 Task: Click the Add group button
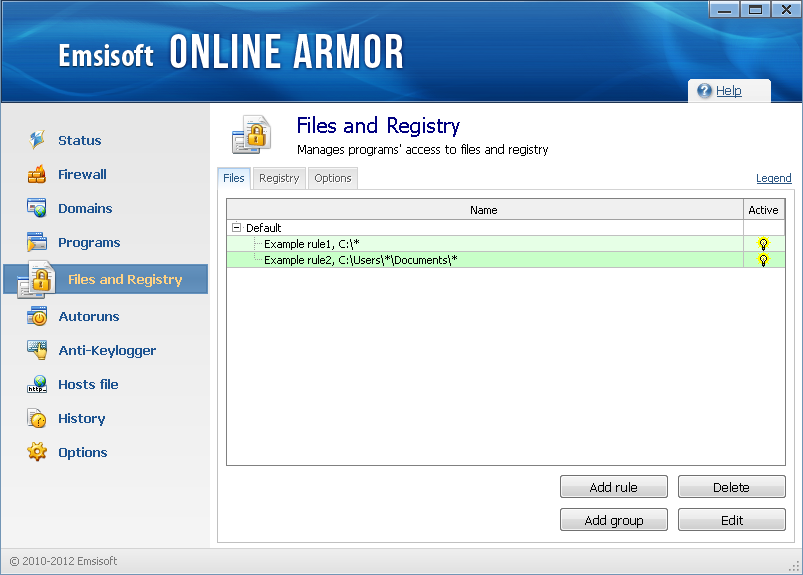[614, 520]
